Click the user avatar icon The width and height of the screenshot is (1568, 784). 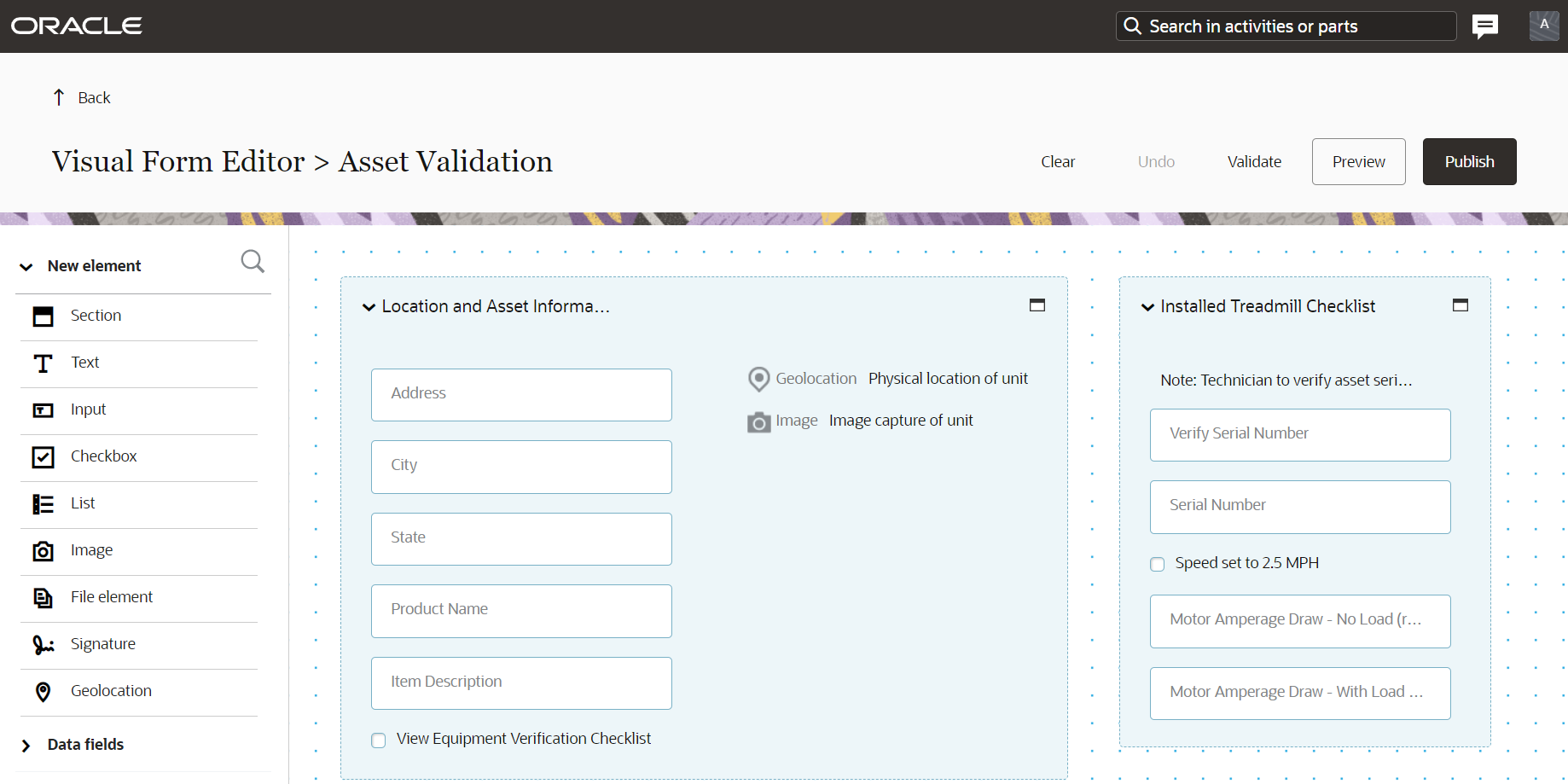click(x=1543, y=26)
